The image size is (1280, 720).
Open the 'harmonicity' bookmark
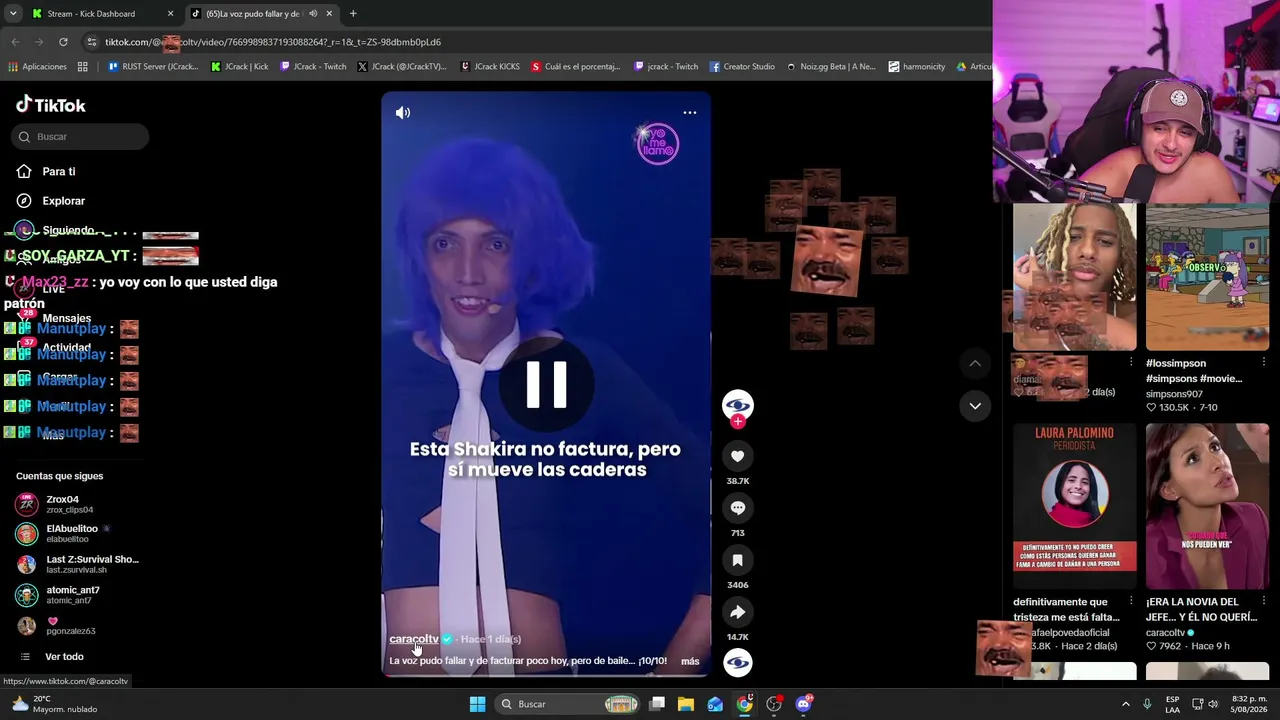916,67
